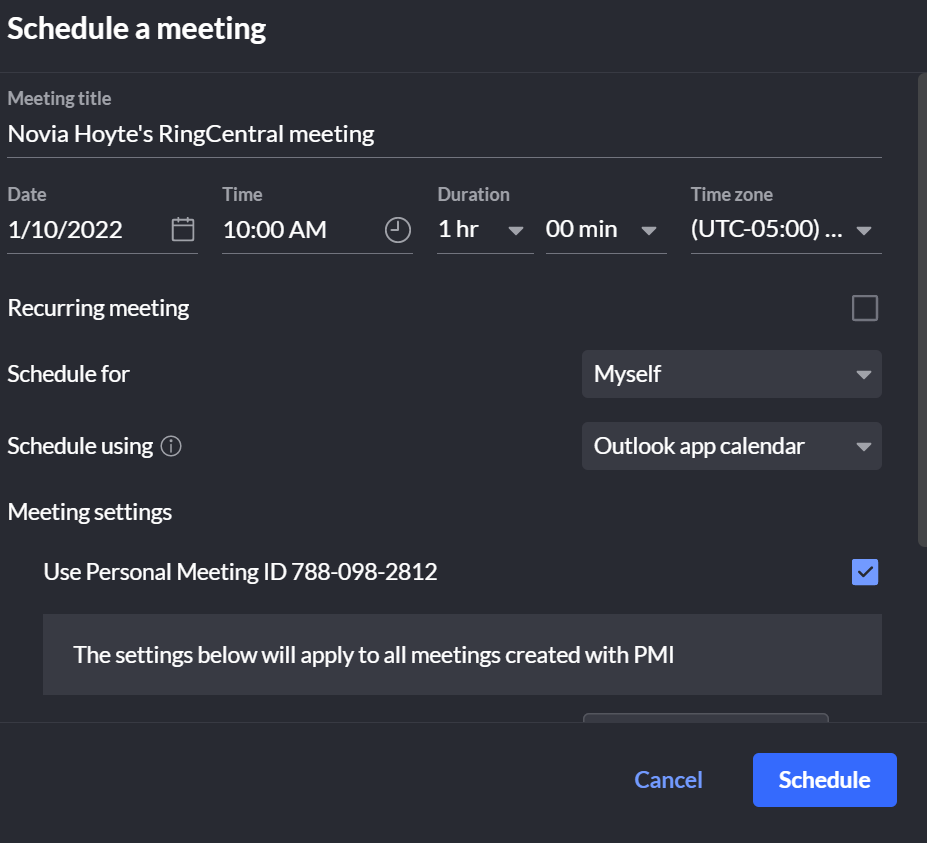Image resolution: width=927 pixels, height=843 pixels.
Task: Open the Schedule for Myself dropdown
Action: point(731,374)
